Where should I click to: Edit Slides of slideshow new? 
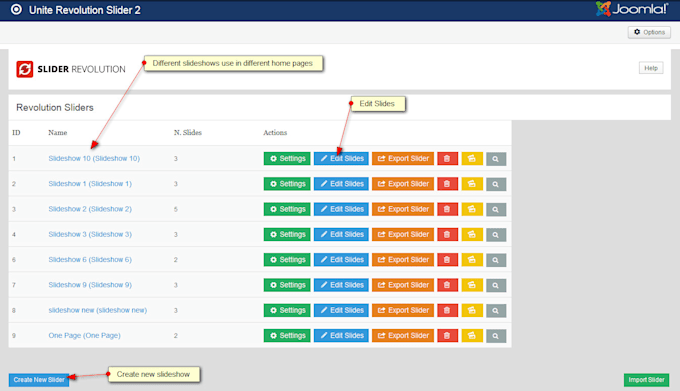point(341,310)
